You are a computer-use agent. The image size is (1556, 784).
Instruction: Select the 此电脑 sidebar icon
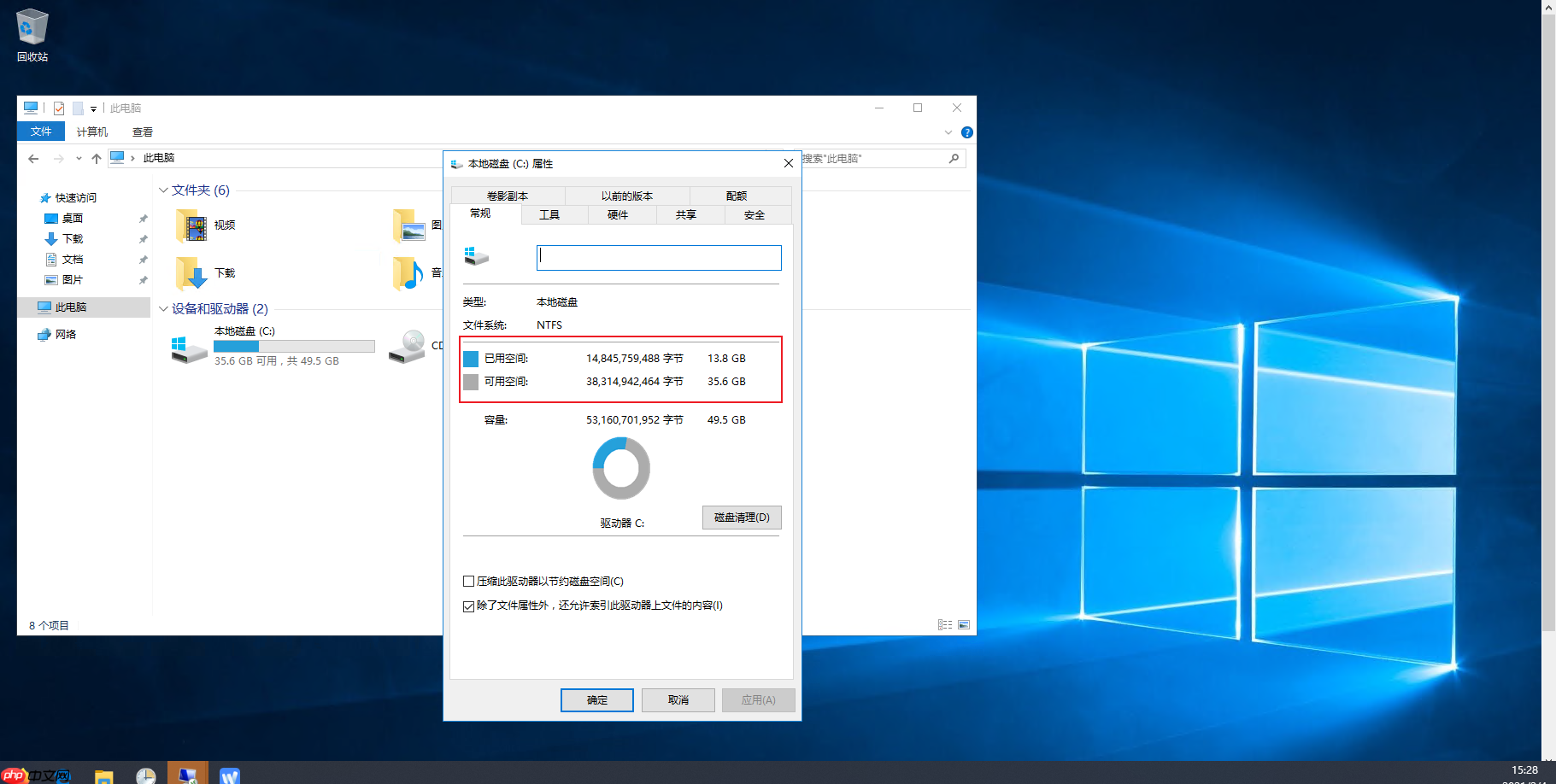pyautogui.click(x=44, y=307)
